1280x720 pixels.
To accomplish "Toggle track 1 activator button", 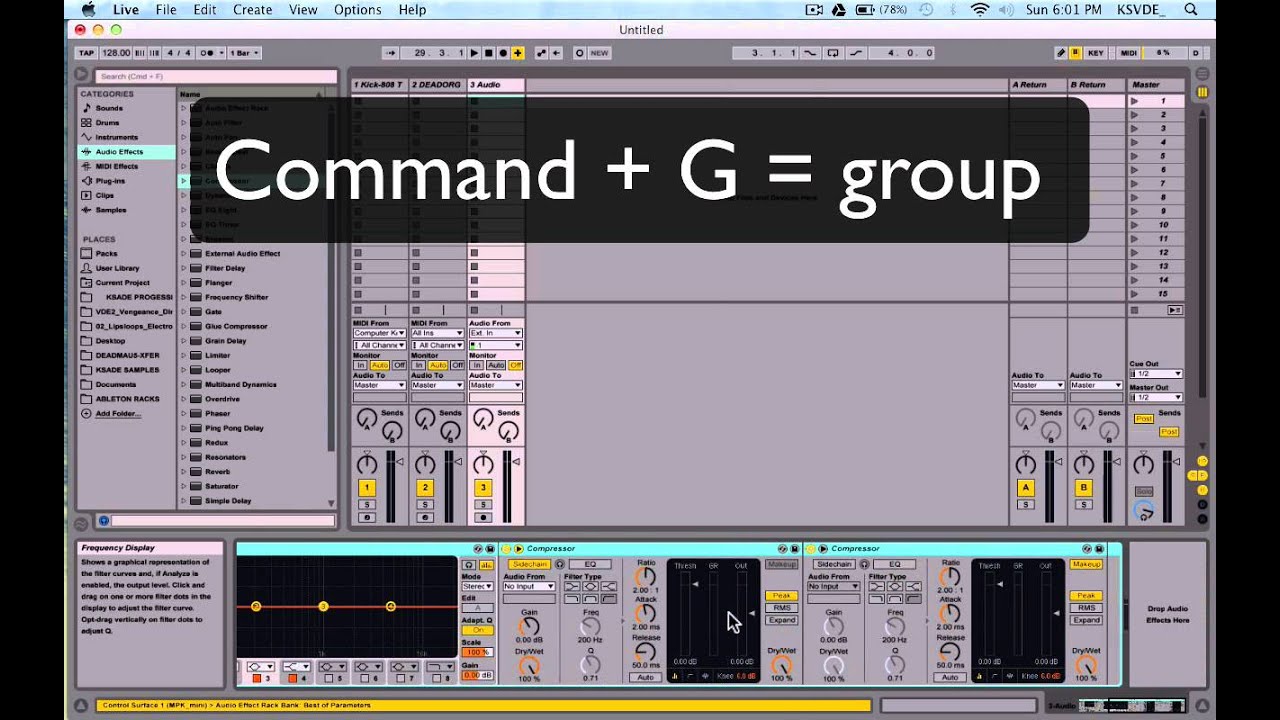I will (367, 488).
